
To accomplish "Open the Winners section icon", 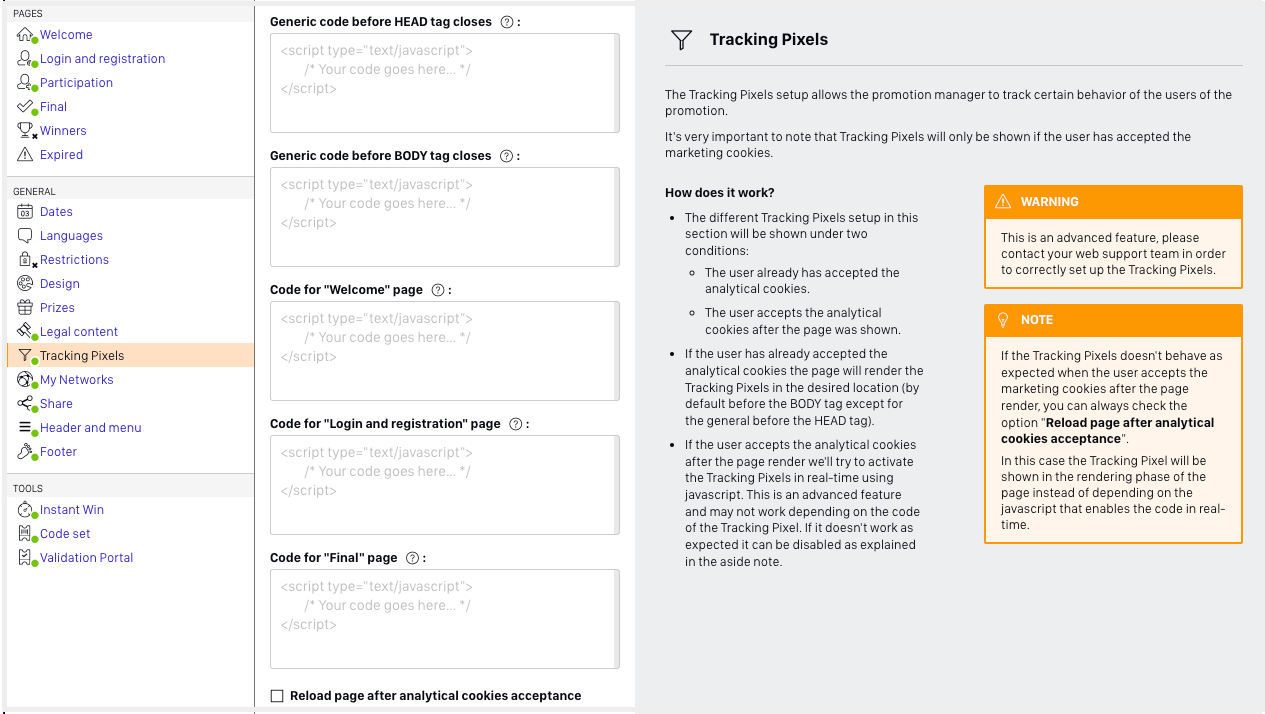I will [24, 130].
